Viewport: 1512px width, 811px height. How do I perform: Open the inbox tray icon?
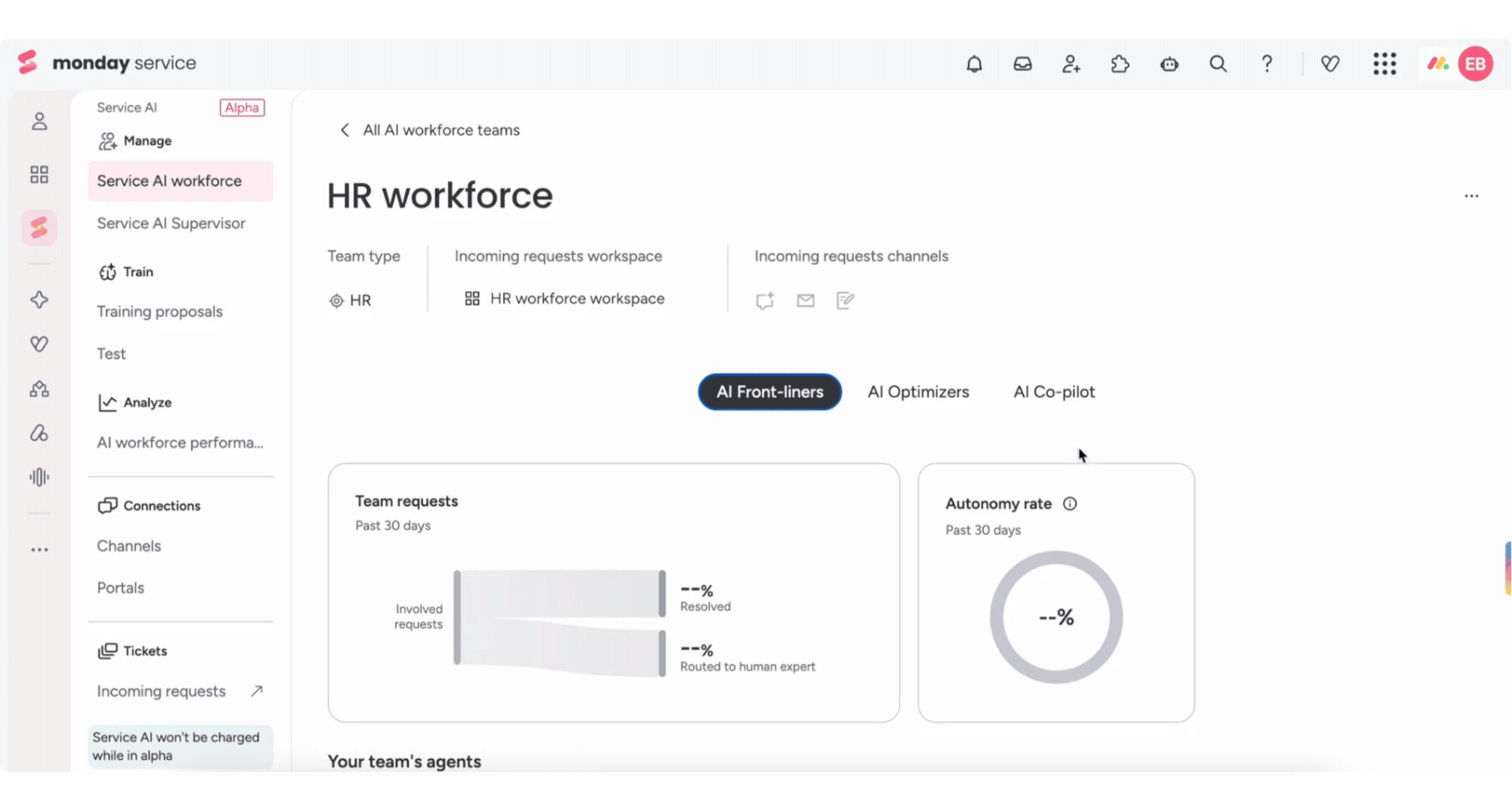[x=1022, y=64]
